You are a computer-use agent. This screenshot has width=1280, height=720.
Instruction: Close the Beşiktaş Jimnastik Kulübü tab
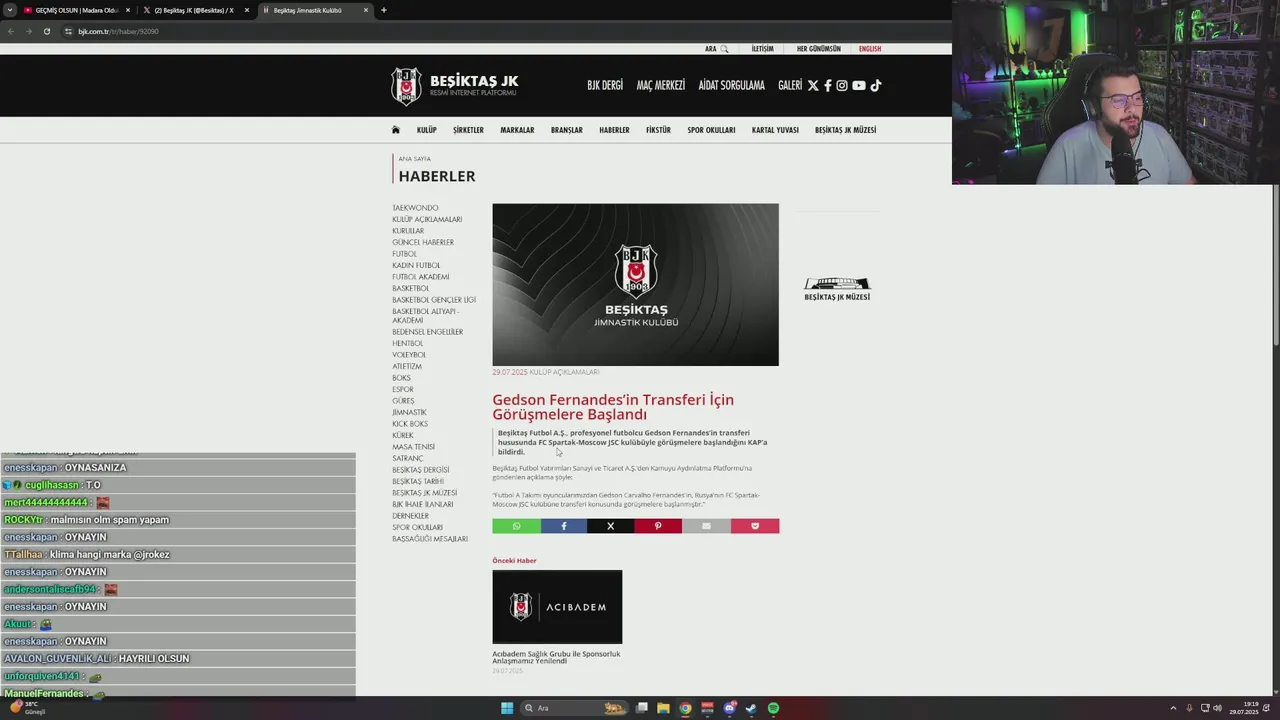[x=366, y=10]
